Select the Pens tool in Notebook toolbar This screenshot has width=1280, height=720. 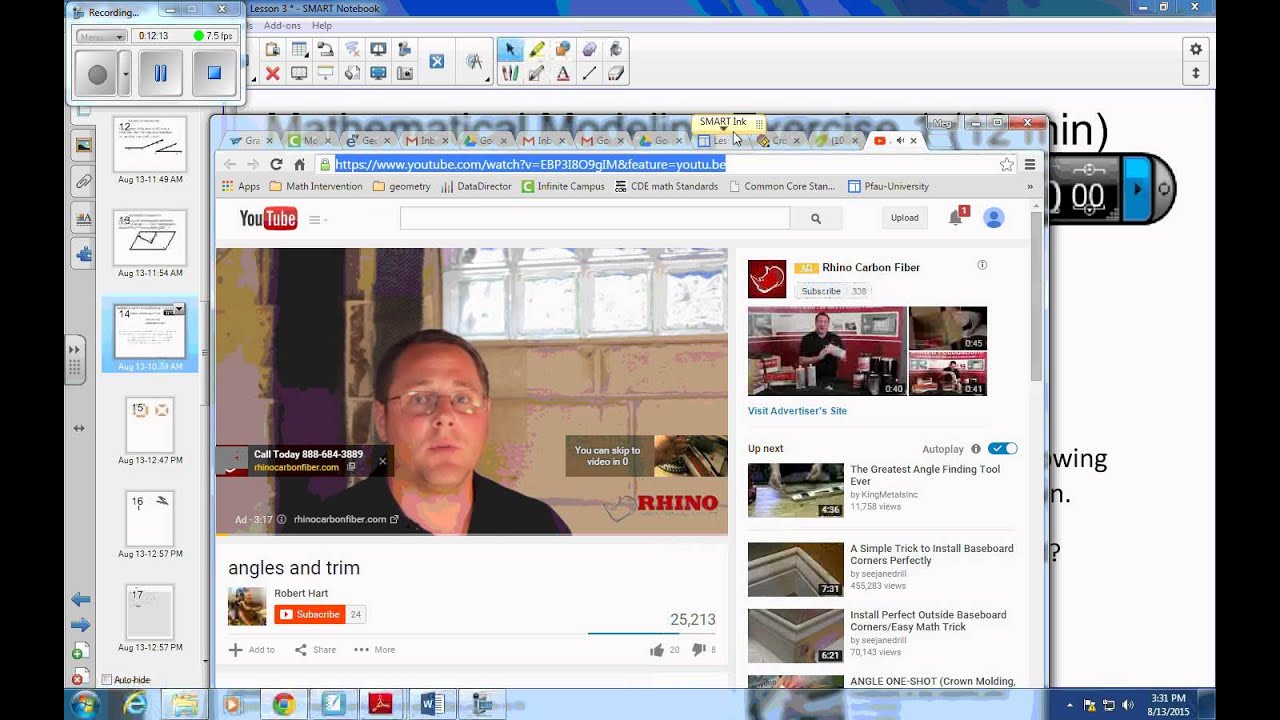[x=510, y=73]
